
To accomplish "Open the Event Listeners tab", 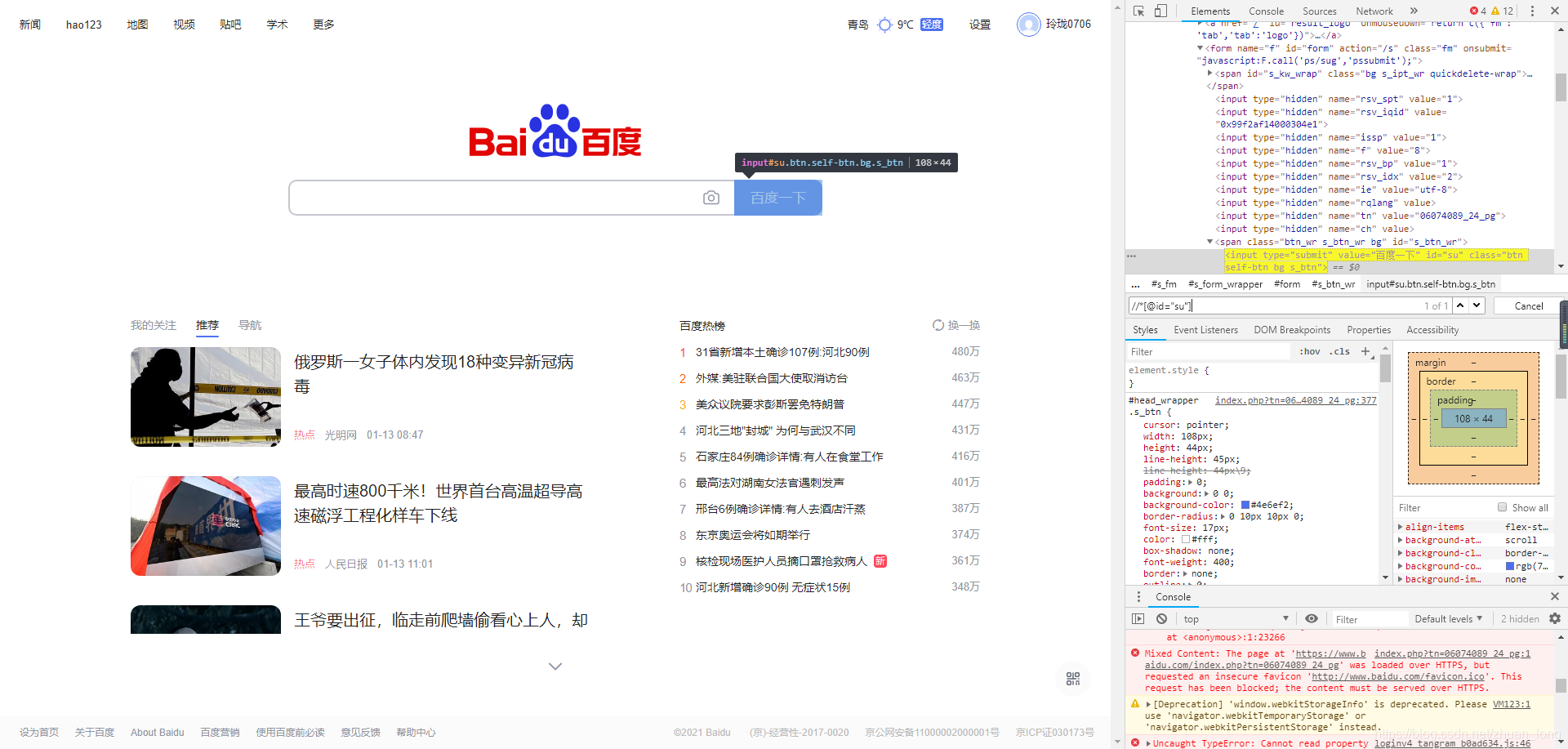I will point(1205,329).
